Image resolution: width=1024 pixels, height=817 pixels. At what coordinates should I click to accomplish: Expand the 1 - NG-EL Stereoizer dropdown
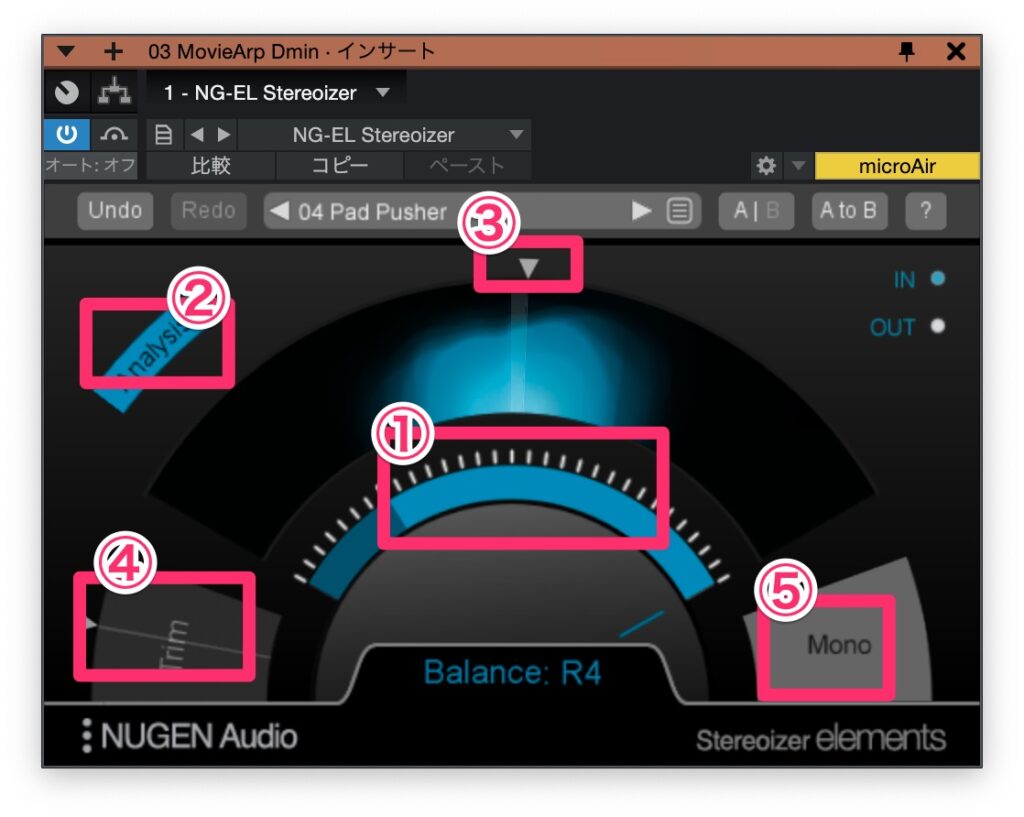coord(383,93)
